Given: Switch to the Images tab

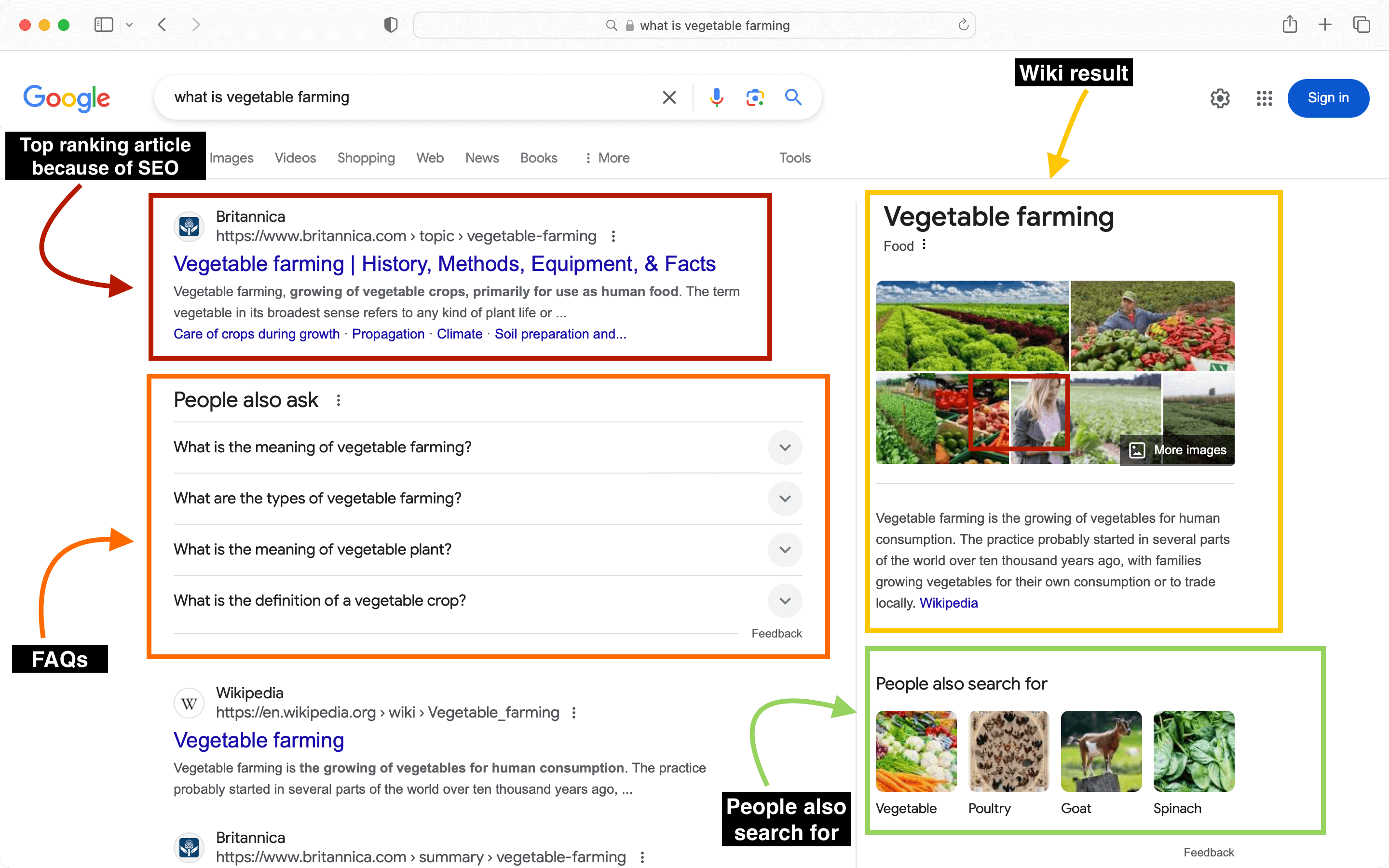Looking at the screenshot, I should (x=231, y=158).
